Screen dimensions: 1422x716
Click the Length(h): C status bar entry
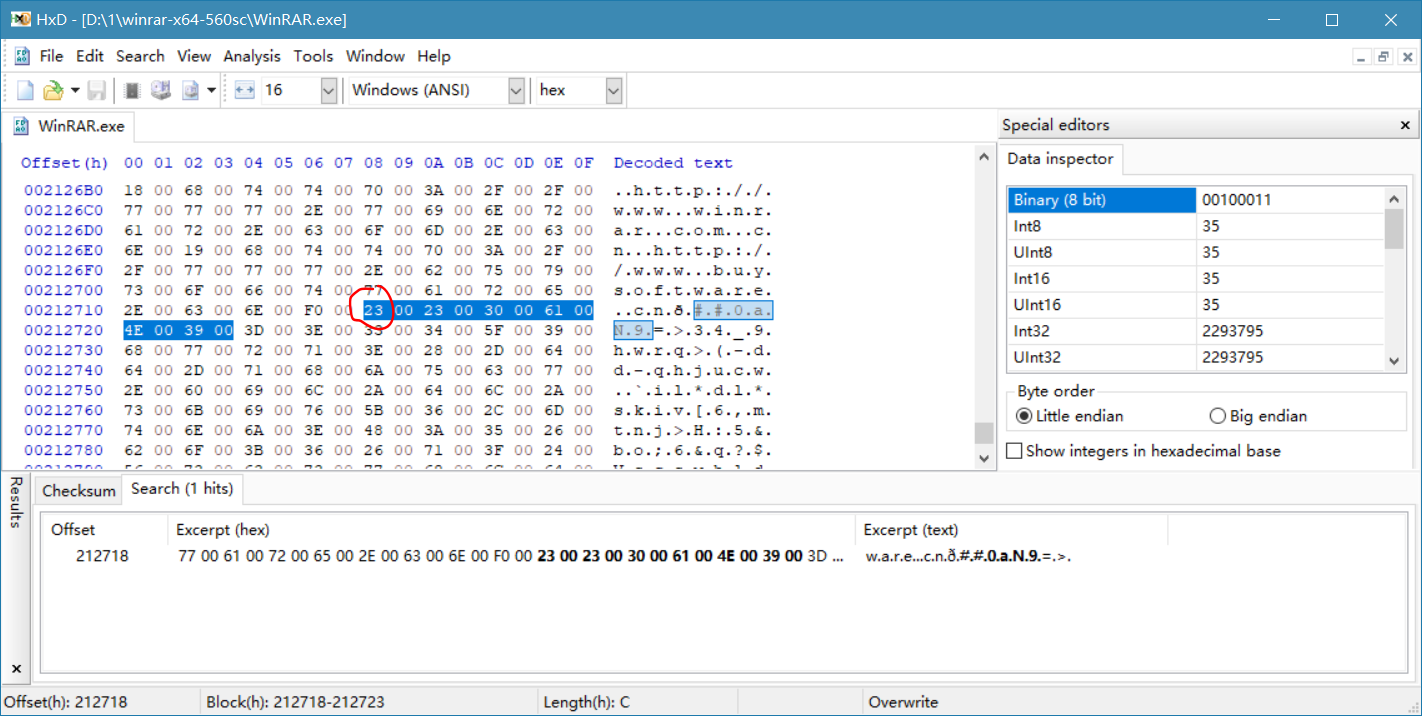pos(587,702)
